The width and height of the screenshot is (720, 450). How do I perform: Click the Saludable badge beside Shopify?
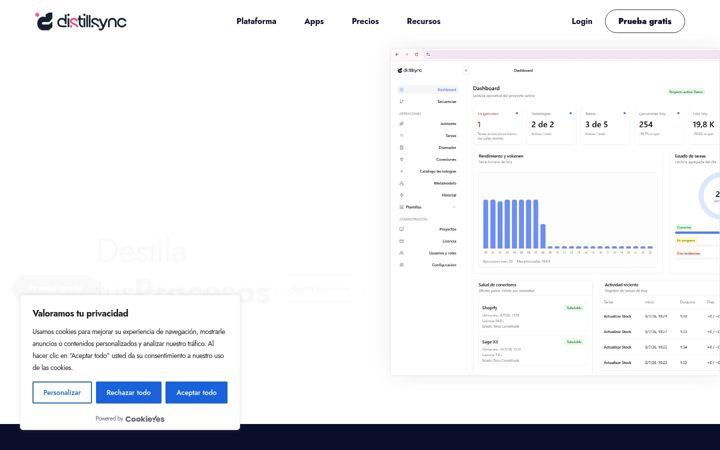tap(574, 308)
